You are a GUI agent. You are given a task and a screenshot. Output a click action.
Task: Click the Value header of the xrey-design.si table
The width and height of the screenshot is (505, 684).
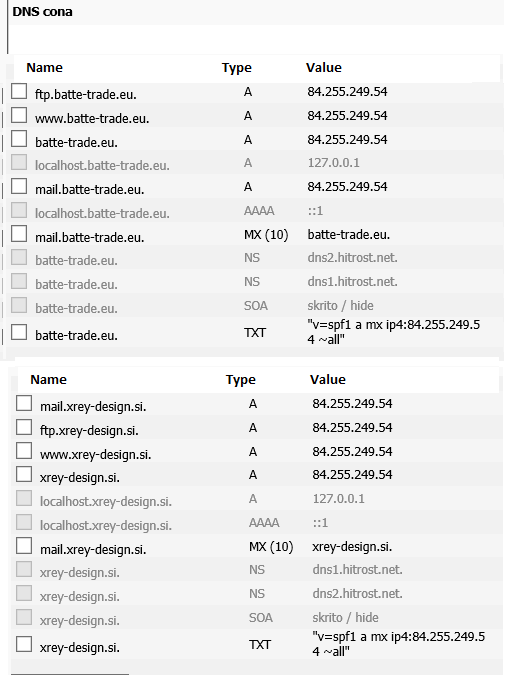(328, 380)
